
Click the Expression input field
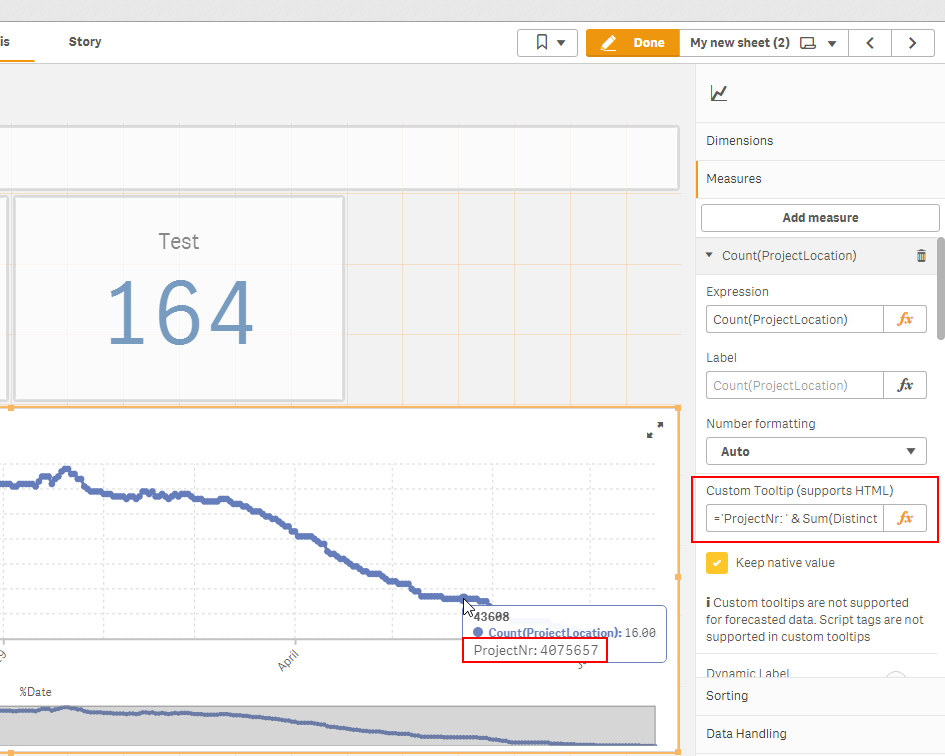pyautogui.click(x=794, y=320)
